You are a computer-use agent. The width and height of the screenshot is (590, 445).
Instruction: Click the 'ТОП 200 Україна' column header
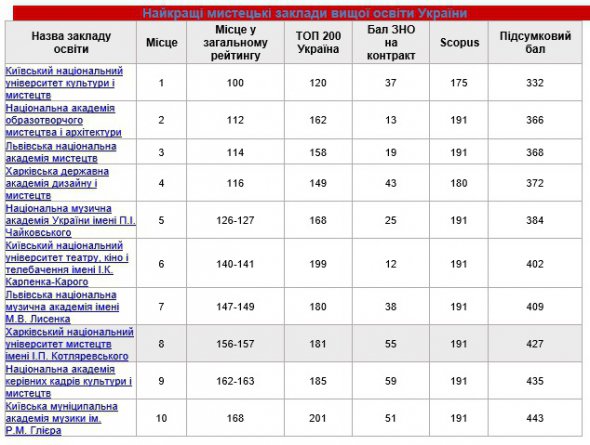(318, 42)
